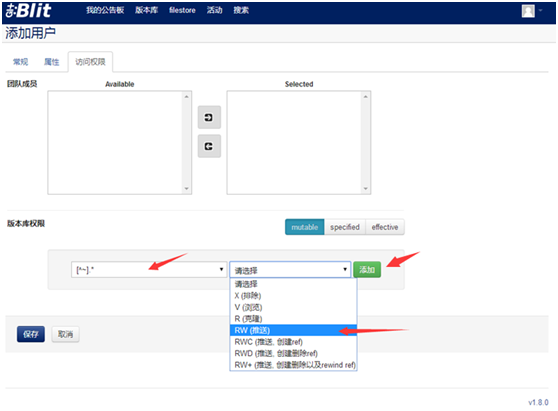Open 活动 in the navigation bar
Image resolution: width=558 pixels, height=411 pixels.
[x=215, y=10]
